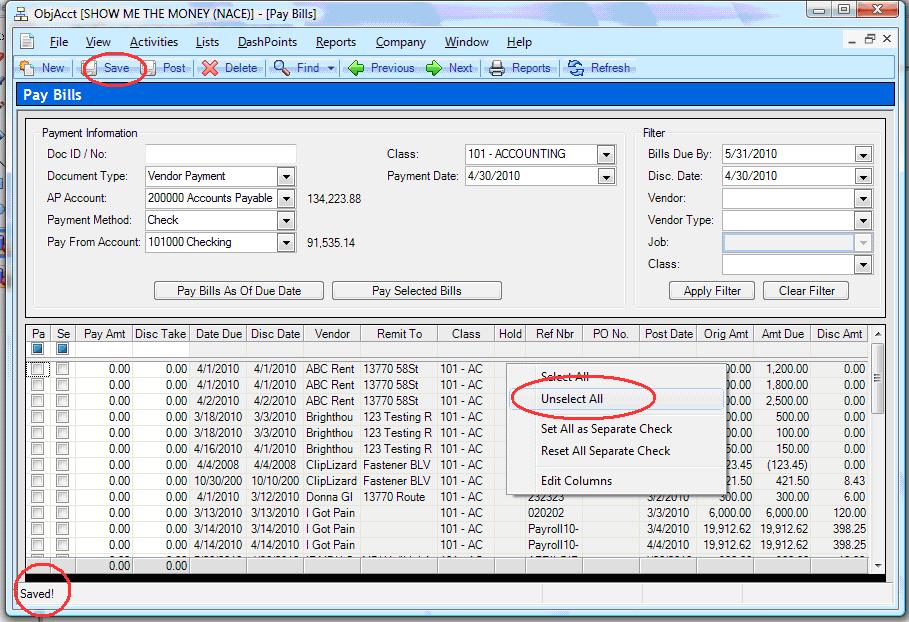Toggle the Pay column header checkbox
Image resolution: width=909 pixels, height=622 pixels.
tap(38, 349)
